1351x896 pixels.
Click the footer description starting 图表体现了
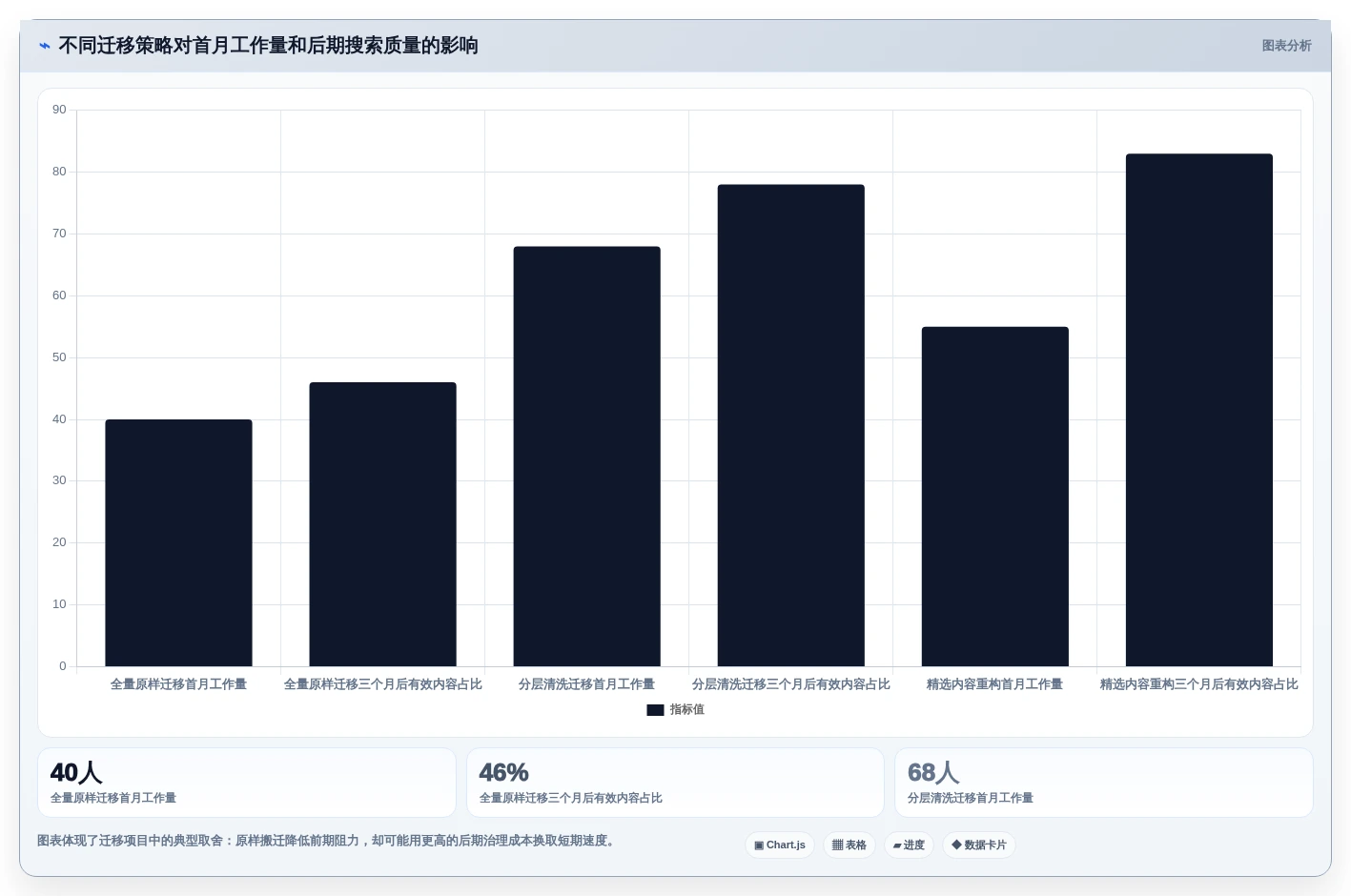(328, 841)
